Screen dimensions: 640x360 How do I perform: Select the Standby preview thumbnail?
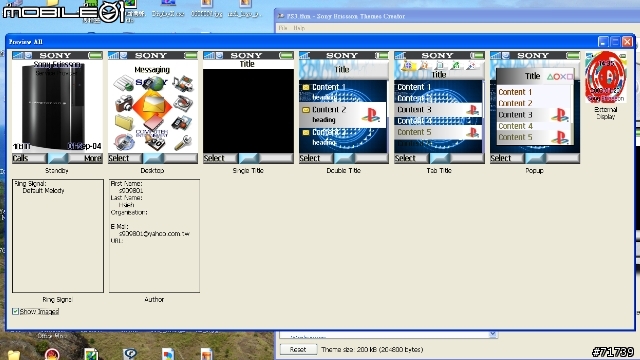coord(57,107)
